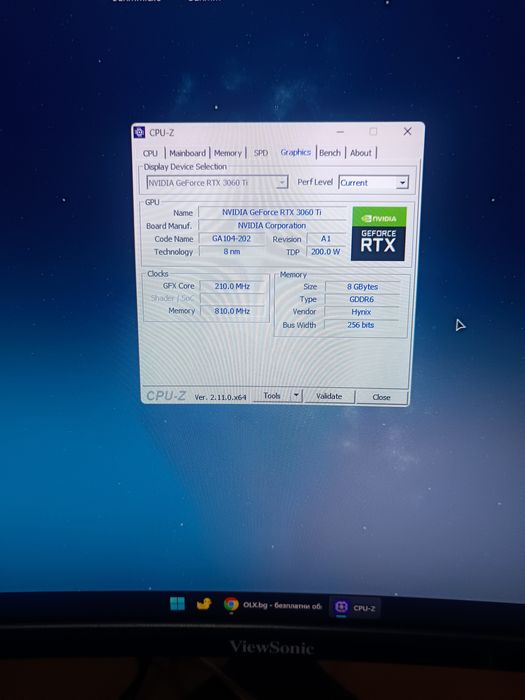Minimize the CPU-Z window
The image size is (525, 700).
(340, 132)
